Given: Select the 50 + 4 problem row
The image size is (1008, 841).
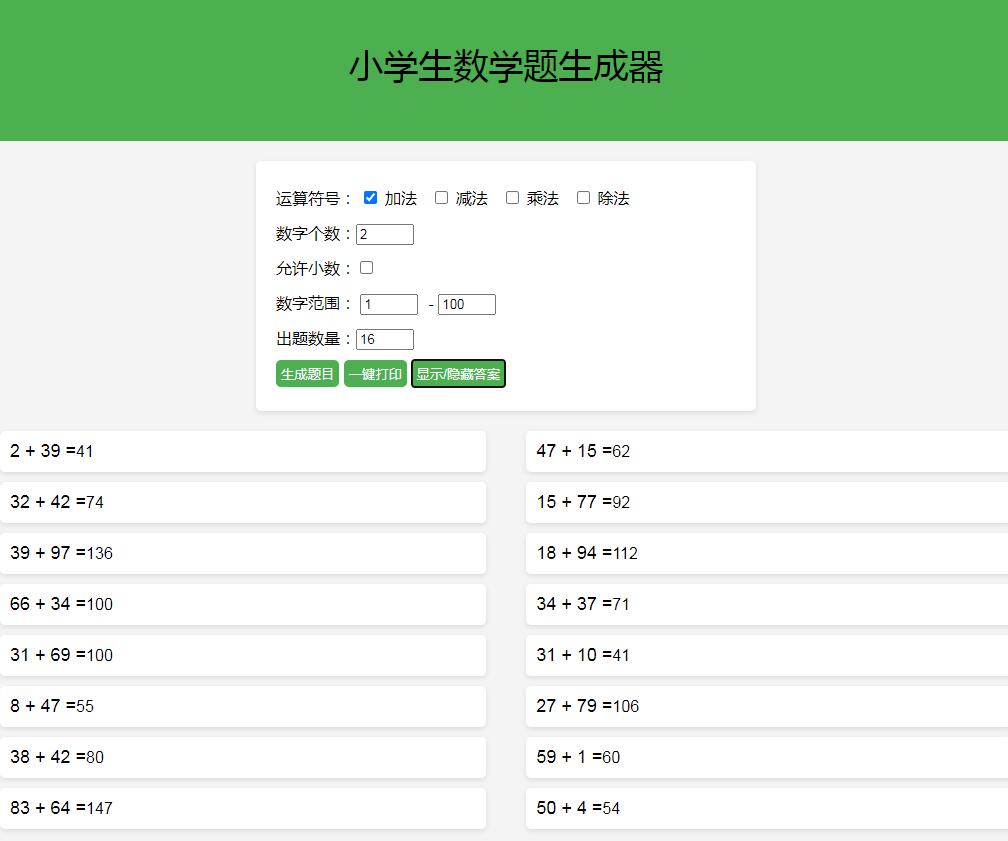Looking at the screenshot, I should pyautogui.click(x=765, y=808).
